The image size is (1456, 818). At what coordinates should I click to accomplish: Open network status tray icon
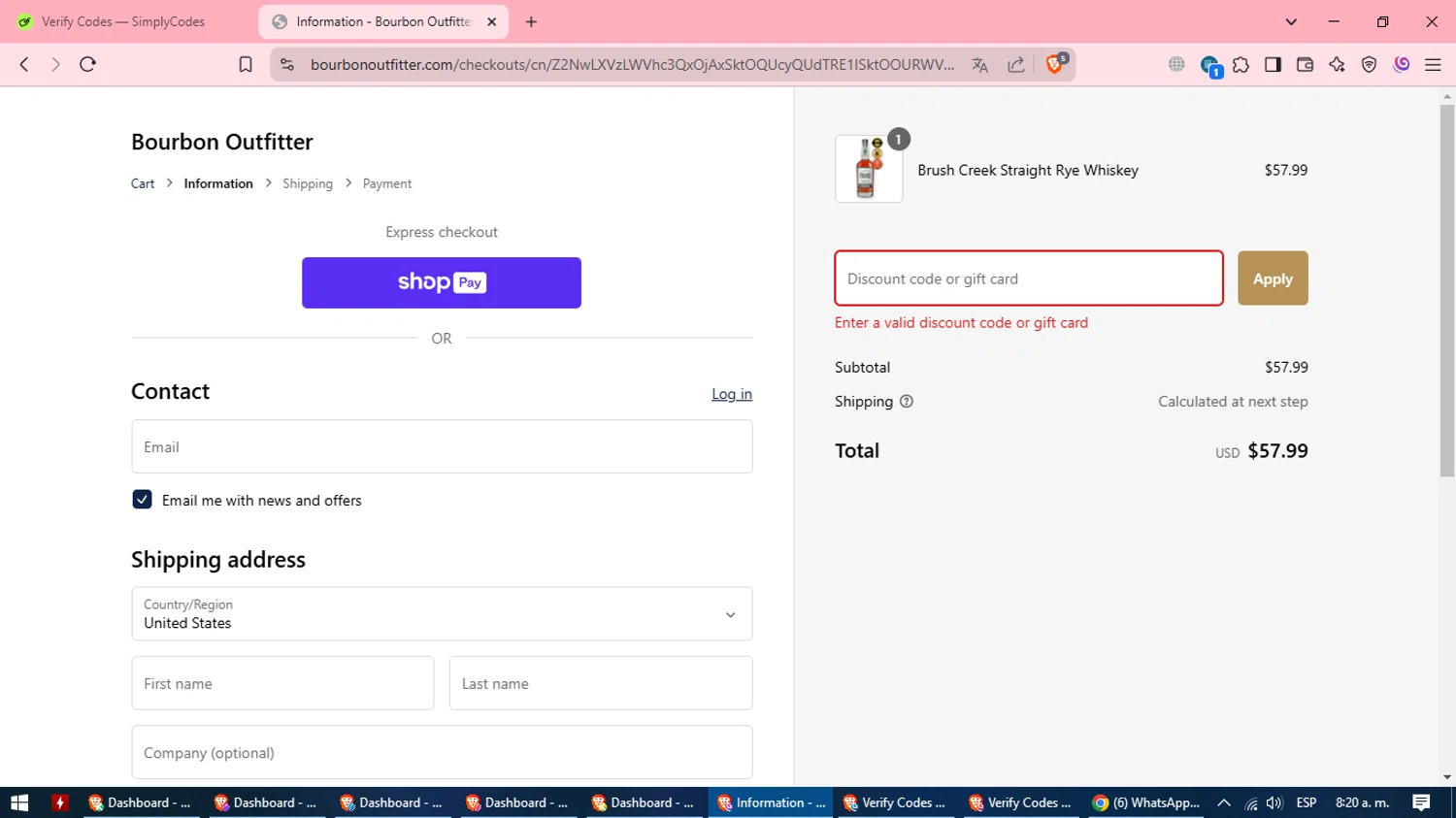(1251, 803)
